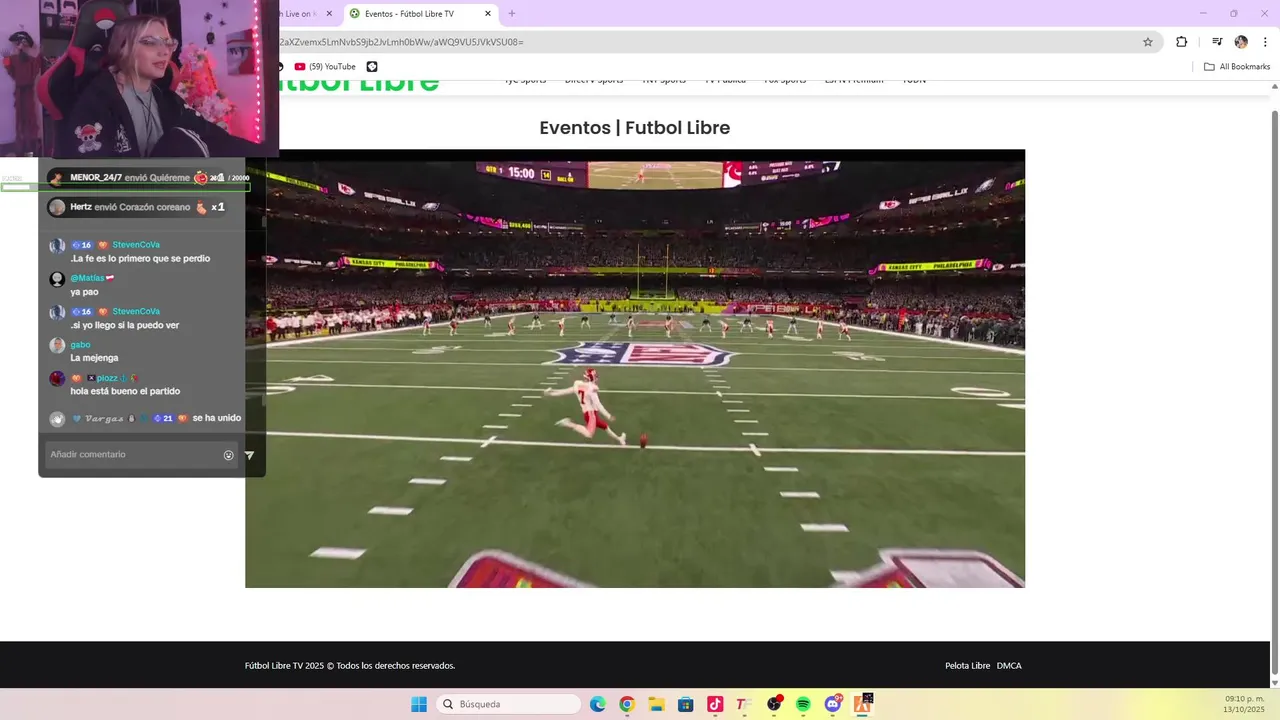
Task: Open the TF app from the taskbar
Action: [x=744, y=704]
